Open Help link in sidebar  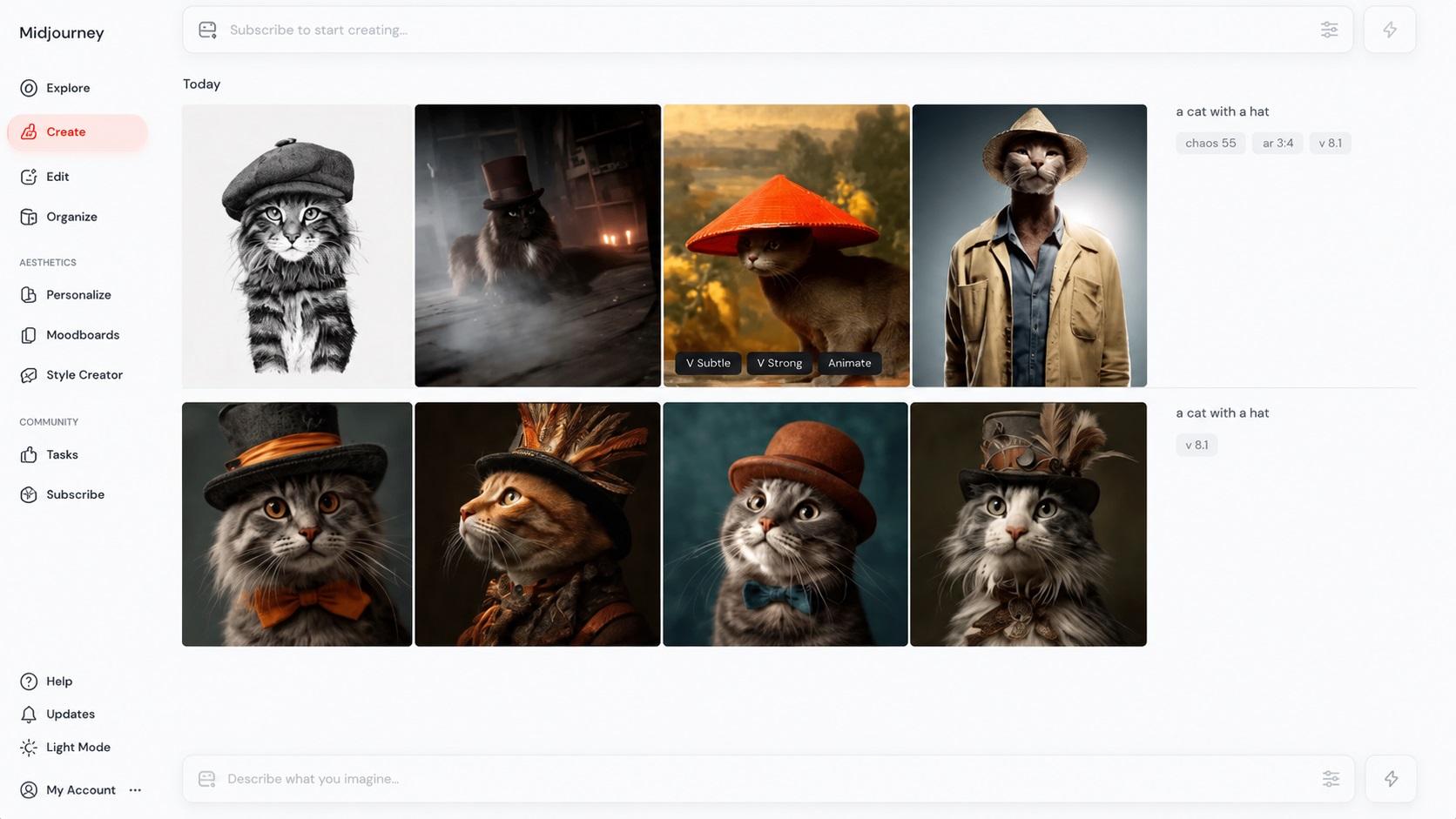tap(59, 681)
